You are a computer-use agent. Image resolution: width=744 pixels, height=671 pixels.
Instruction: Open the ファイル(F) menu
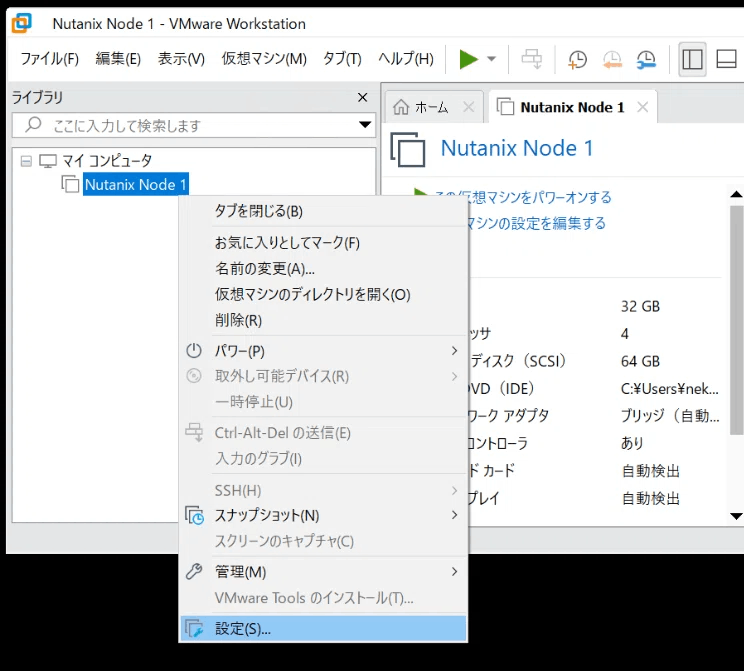[x=49, y=59]
